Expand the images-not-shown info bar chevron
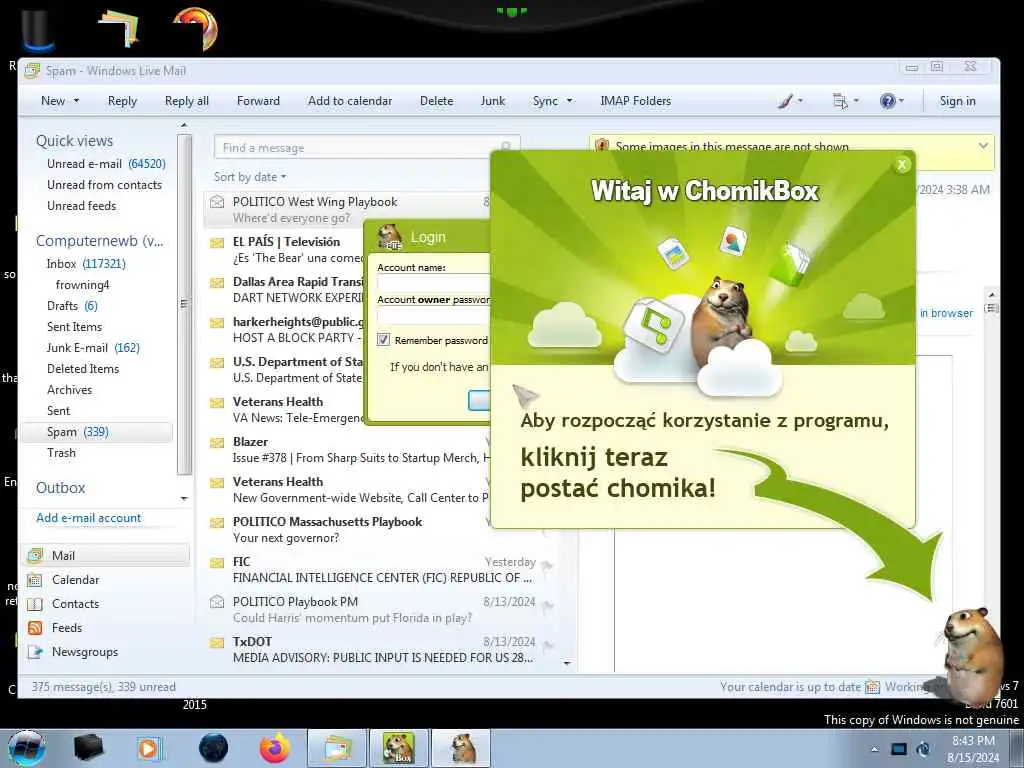 (983, 146)
